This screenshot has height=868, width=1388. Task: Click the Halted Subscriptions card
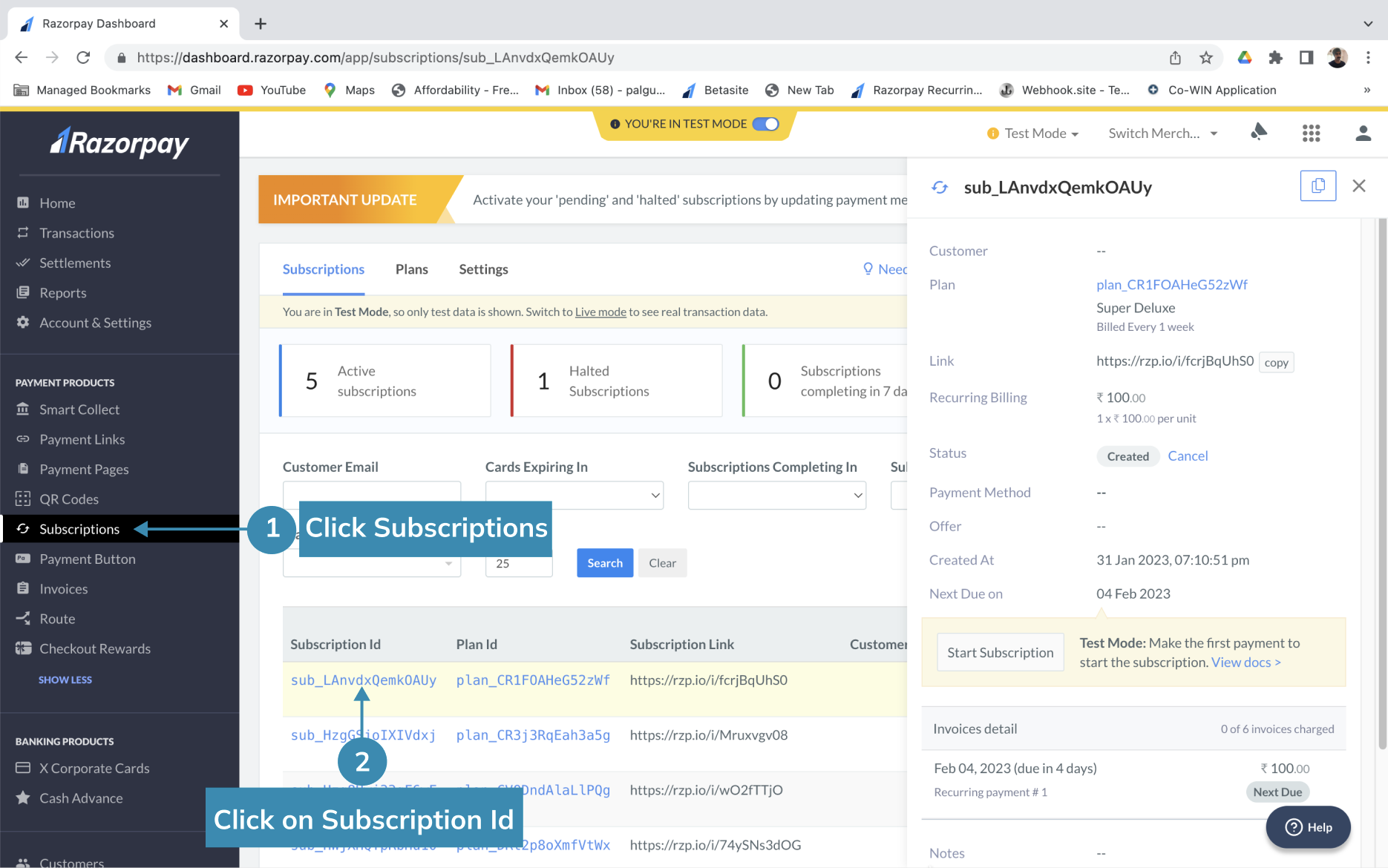click(616, 381)
